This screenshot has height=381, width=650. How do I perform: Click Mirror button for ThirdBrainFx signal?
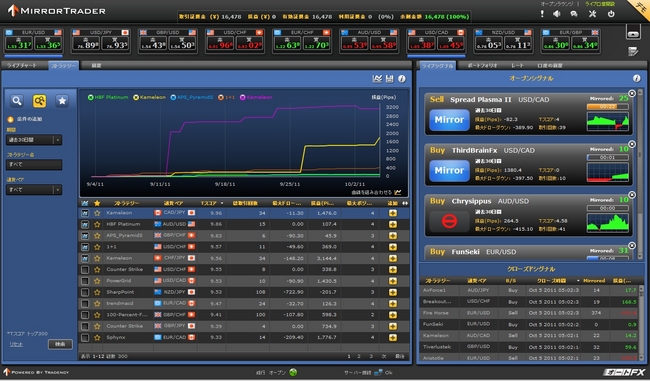[x=449, y=170]
